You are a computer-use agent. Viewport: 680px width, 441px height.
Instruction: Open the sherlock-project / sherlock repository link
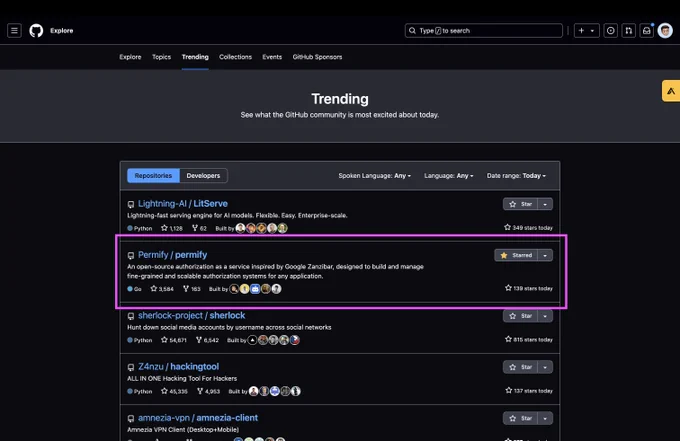coord(192,315)
